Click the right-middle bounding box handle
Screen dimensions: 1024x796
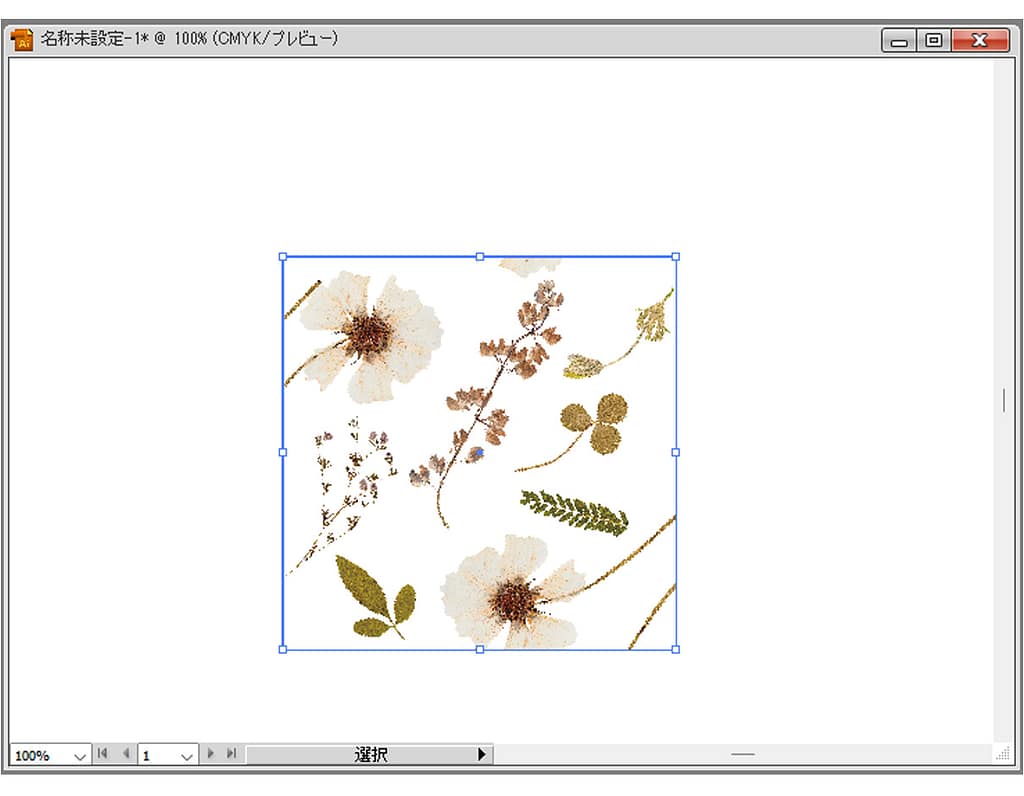pos(676,453)
